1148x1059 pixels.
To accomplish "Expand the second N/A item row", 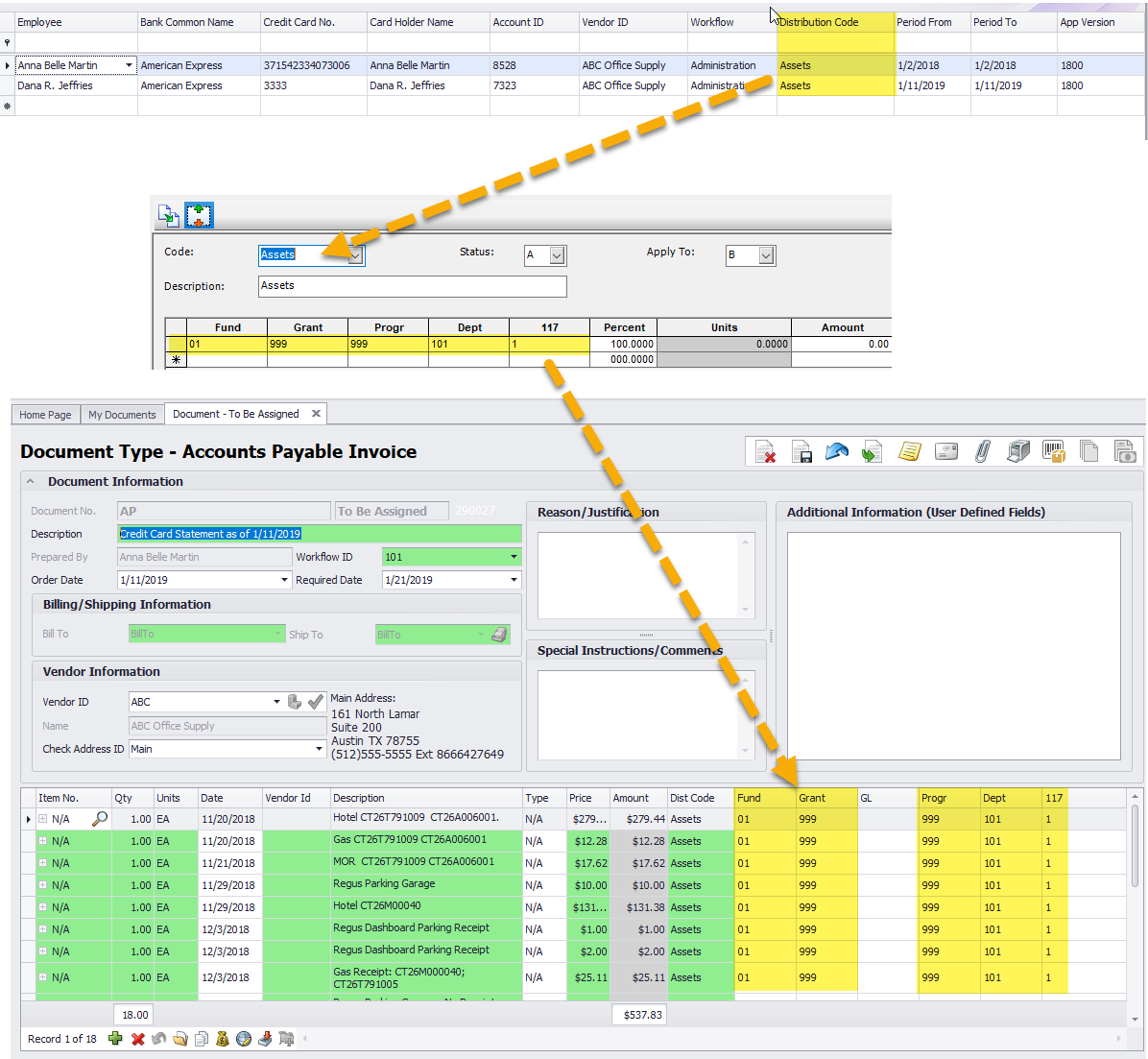I will point(42,841).
